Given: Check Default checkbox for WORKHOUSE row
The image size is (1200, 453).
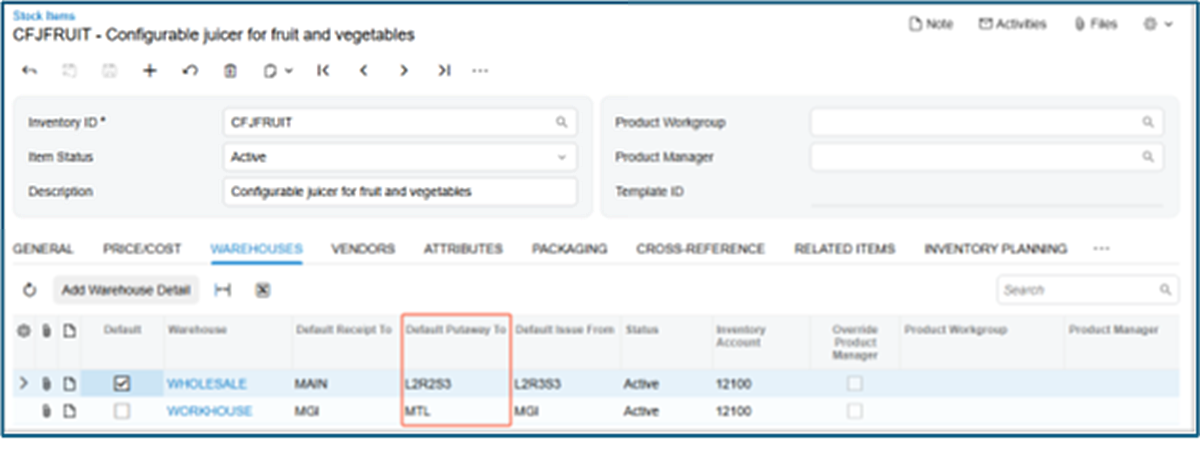Looking at the screenshot, I should click(x=122, y=411).
